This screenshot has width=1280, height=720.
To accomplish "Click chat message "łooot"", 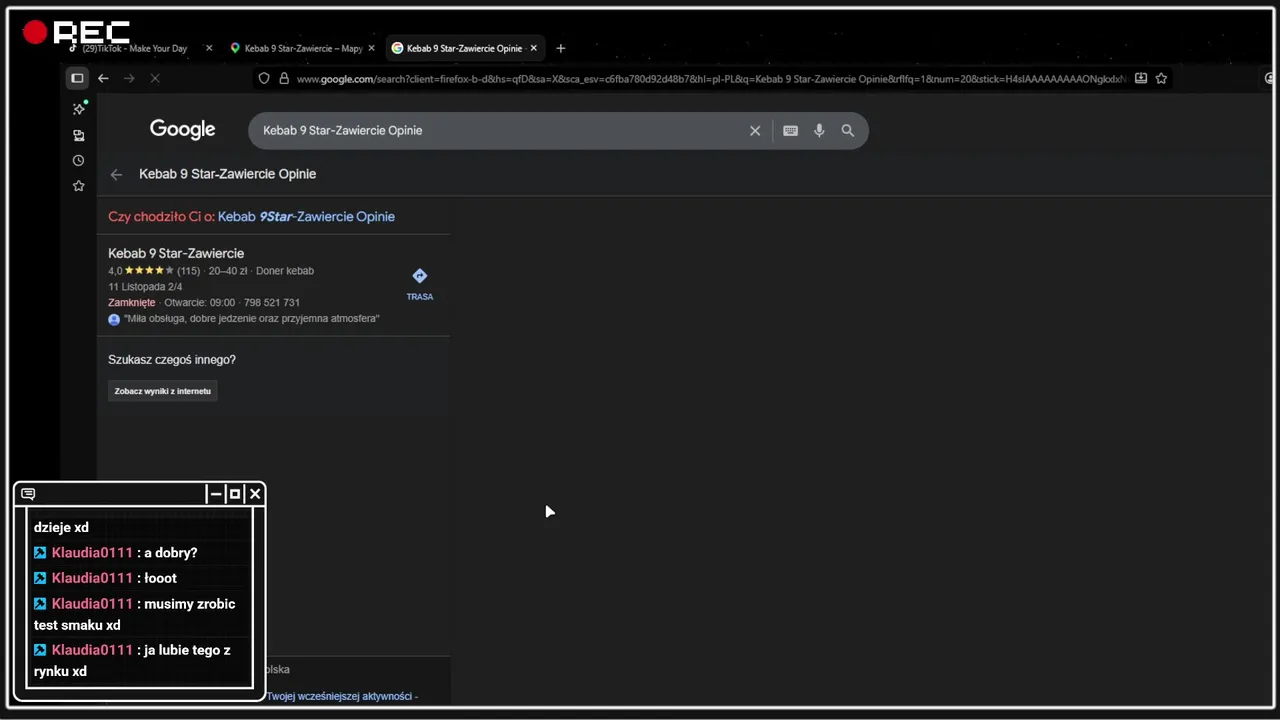I will [160, 578].
